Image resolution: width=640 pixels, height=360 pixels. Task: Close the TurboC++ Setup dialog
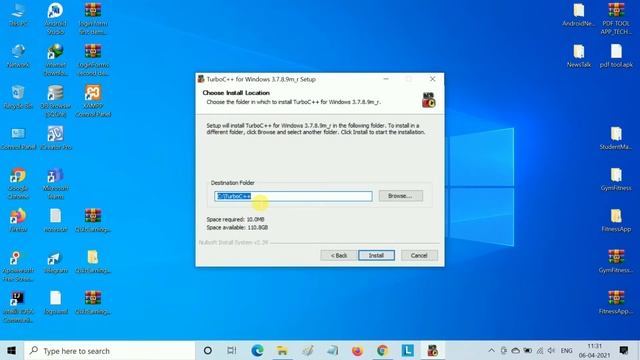[433, 79]
